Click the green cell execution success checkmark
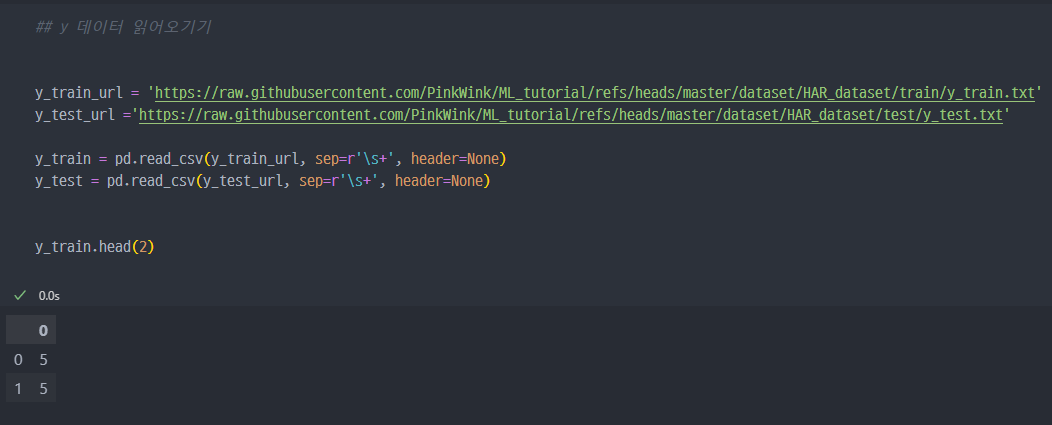1052x425 pixels. (x=20, y=295)
